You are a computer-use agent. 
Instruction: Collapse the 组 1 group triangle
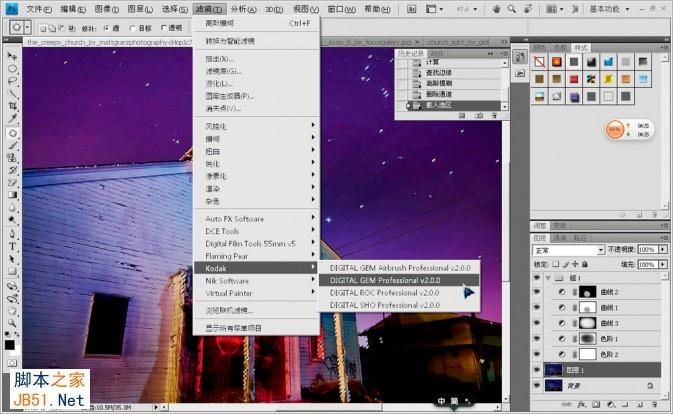pos(548,278)
